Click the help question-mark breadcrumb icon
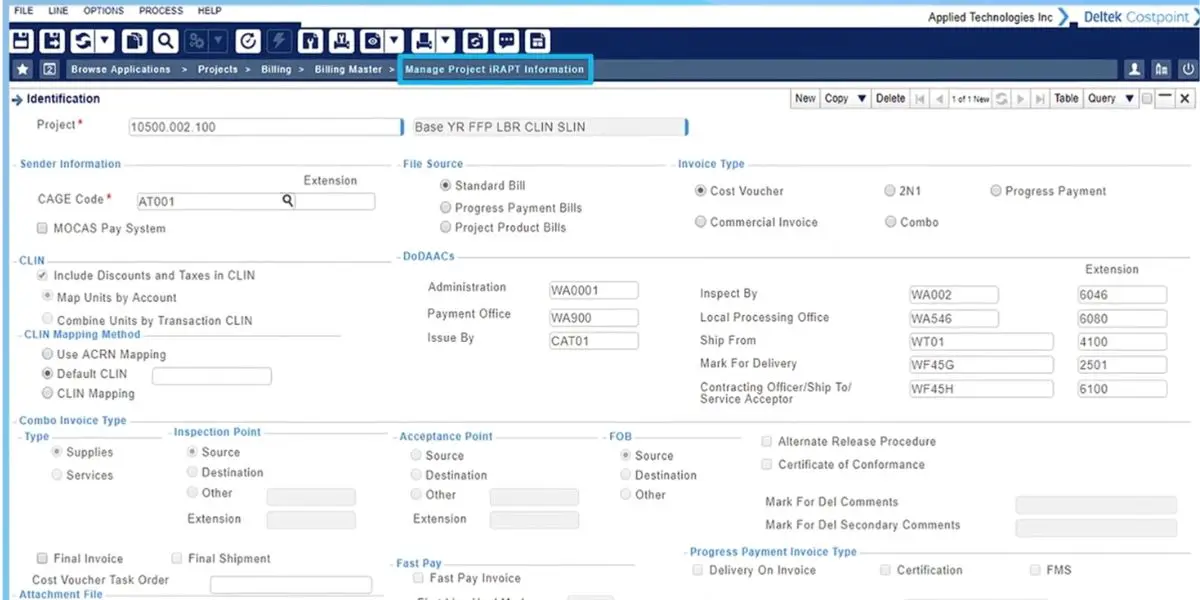Viewport: 1200px width, 600px height. (x=49, y=69)
